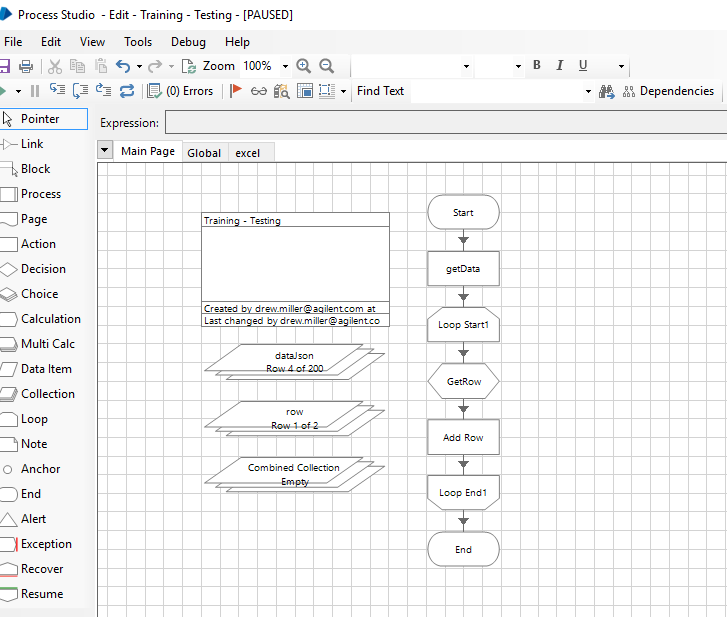This screenshot has width=727, height=617.
Task: Open the Zoom percentage dropdown
Action: coord(285,66)
